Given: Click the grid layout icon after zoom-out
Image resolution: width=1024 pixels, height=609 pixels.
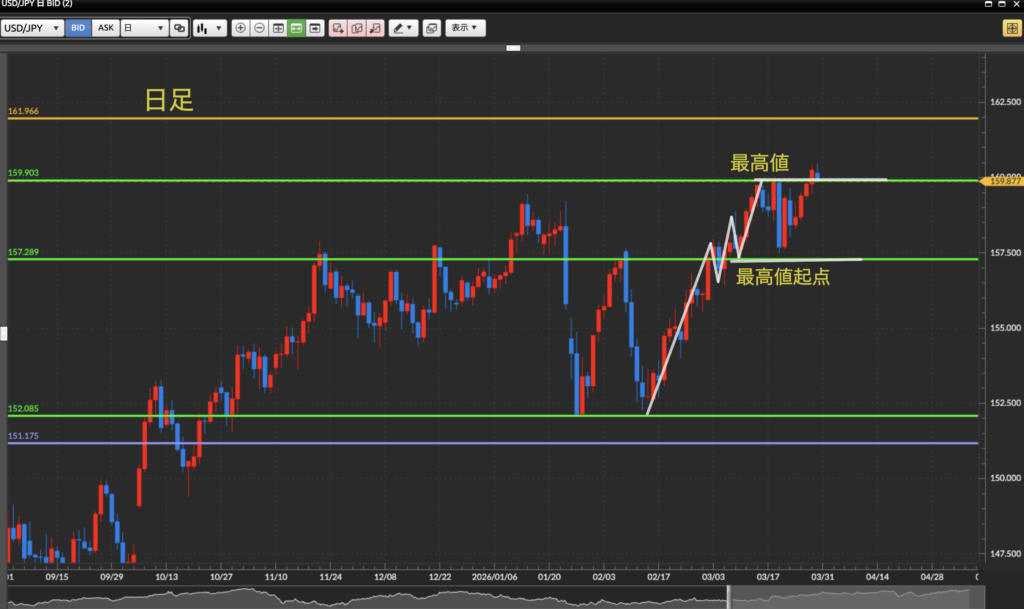Looking at the screenshot, I should tap(278, 28).
